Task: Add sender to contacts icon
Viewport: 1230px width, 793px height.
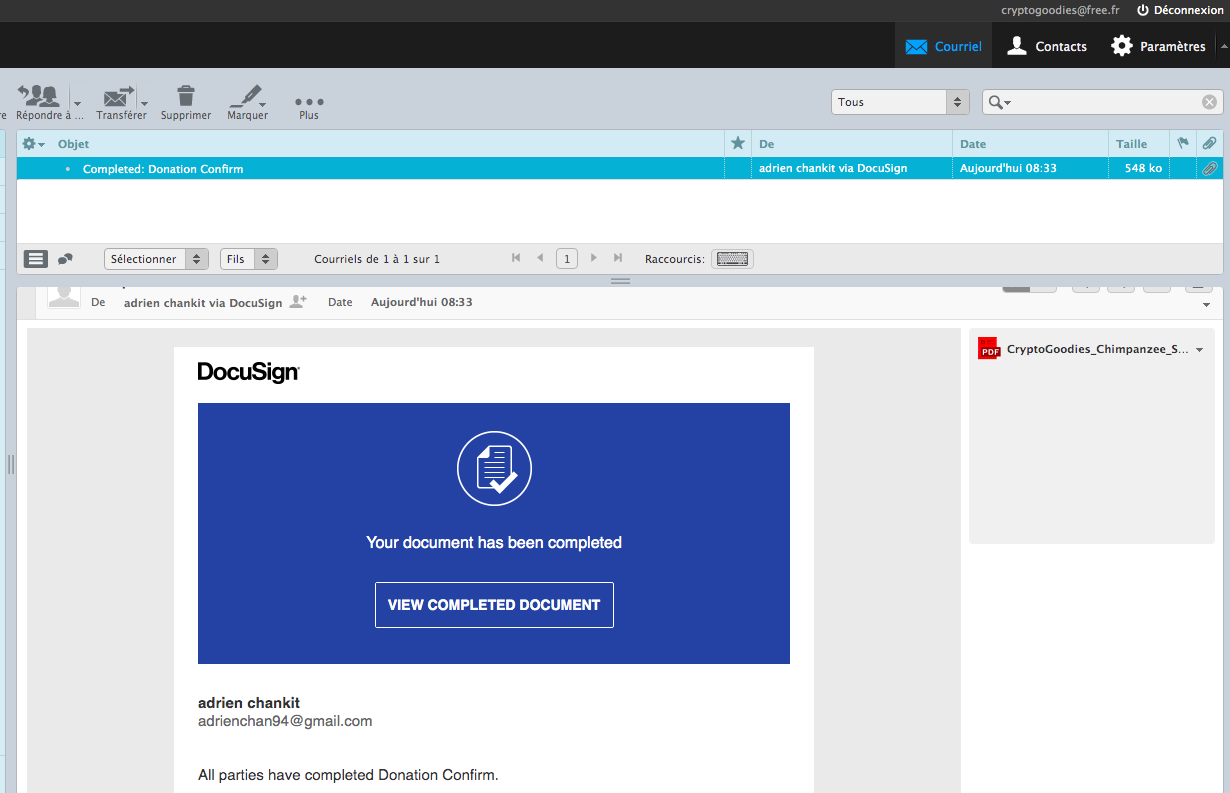Action: pos(298,301)
